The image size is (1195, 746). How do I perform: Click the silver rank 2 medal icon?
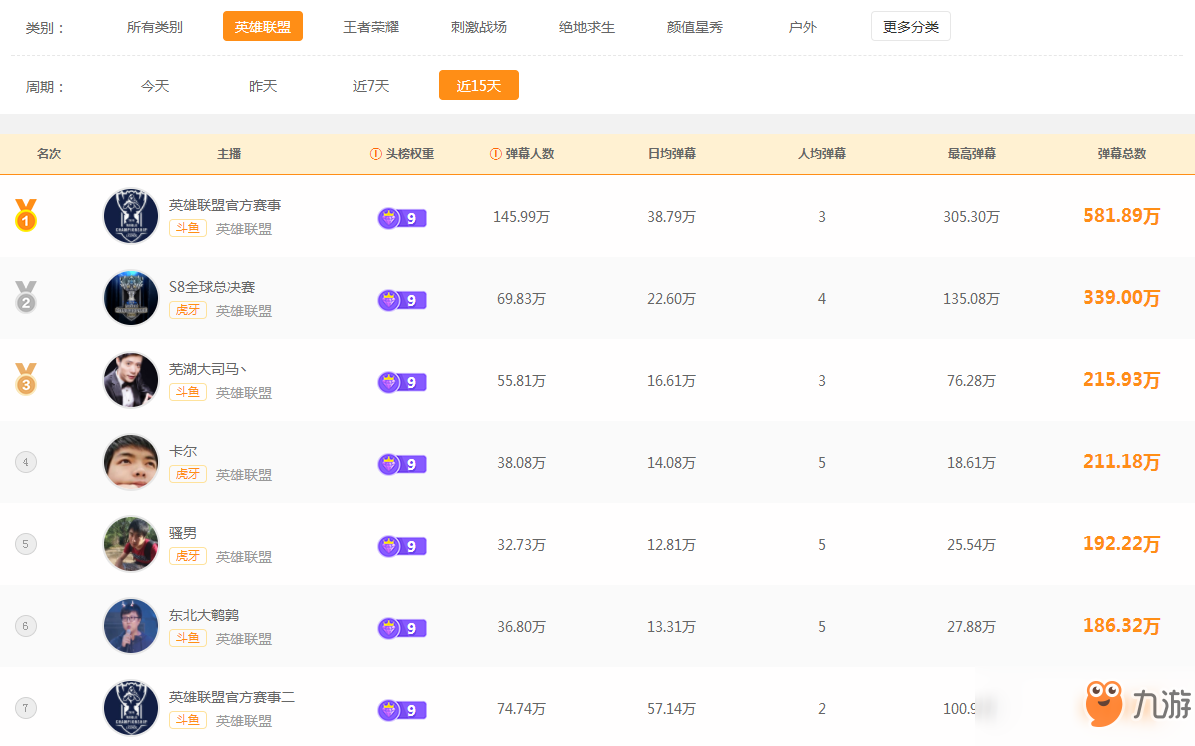(26, 297)
